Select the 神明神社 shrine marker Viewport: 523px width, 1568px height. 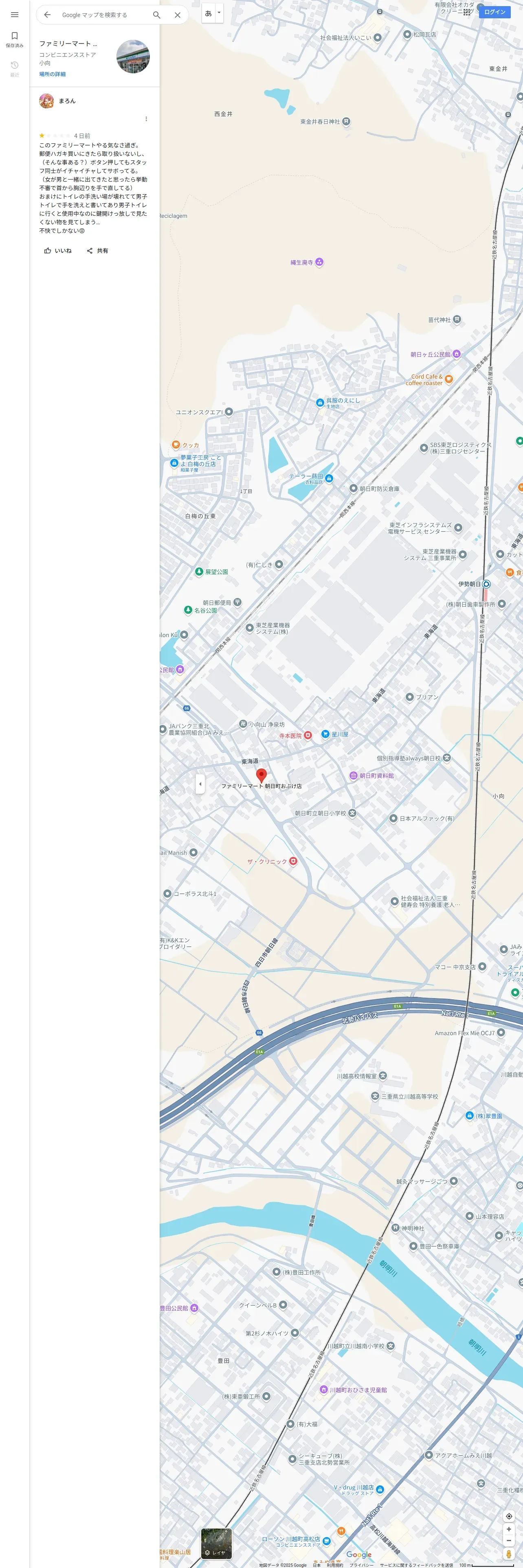click(x=395, y=1229)
